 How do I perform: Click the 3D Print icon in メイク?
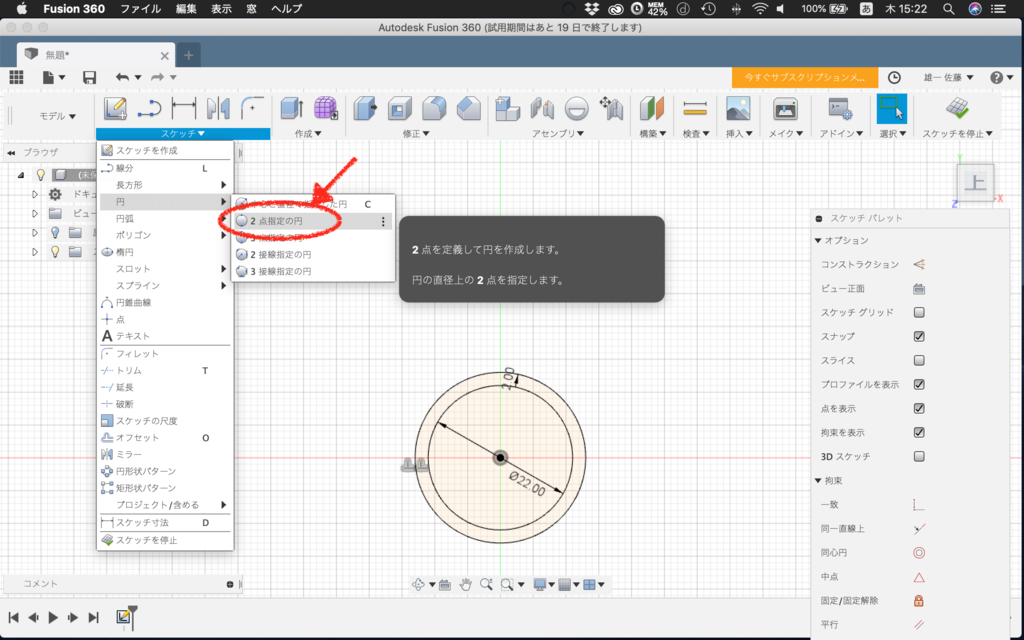point(785,108)
